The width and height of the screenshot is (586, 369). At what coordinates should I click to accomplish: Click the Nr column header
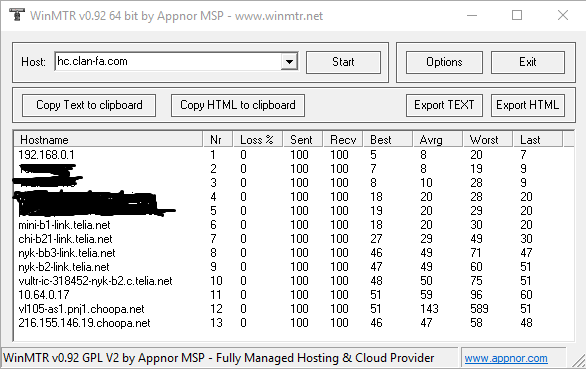point(218,139)
